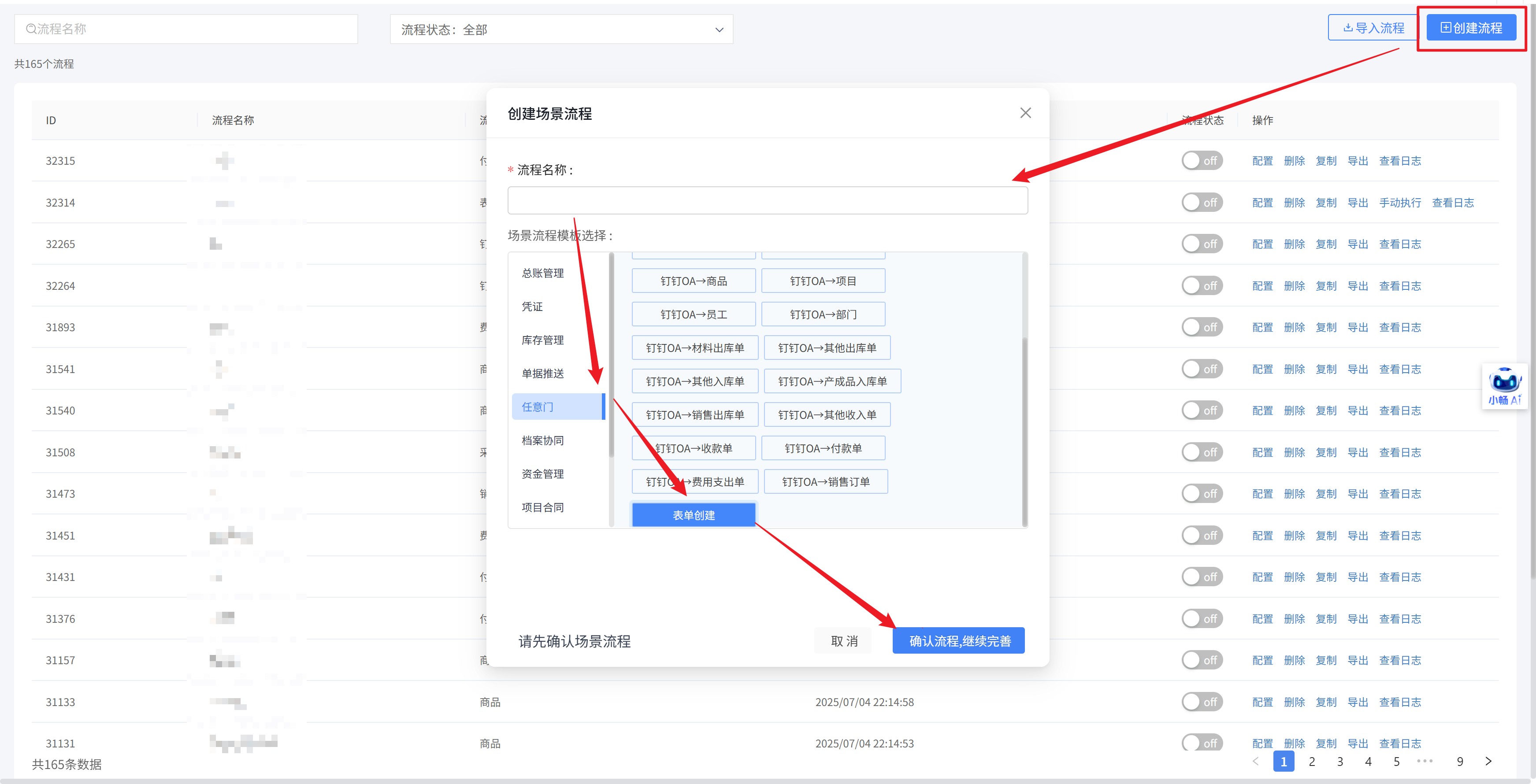This screenshot has height=784, width=1536.
Task: Close the 创建场景流程 dialog with X icon
Action: coord(1025,113)
